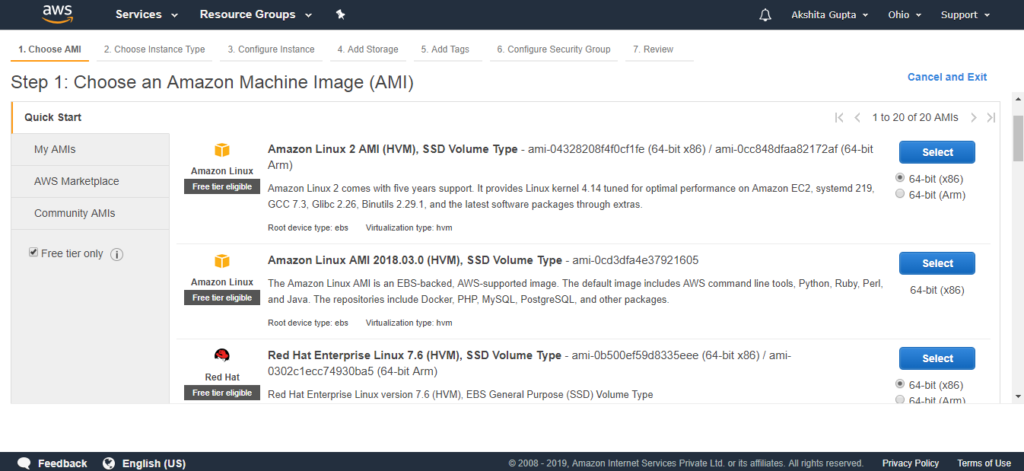Viewport: 1024px width, 471px height.
Task: Open the Resource Groups dropdown
Action: (255, 14)
